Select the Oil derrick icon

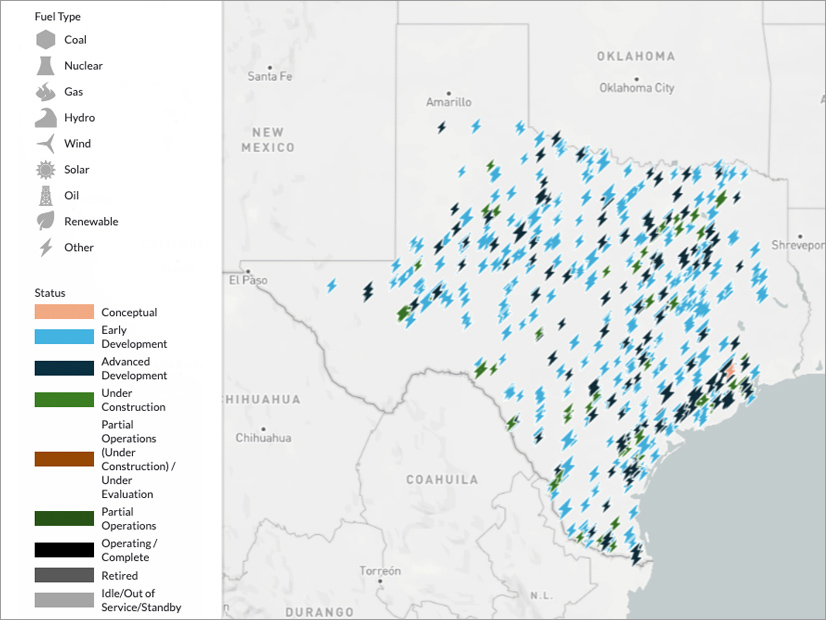tap(46, 195)
